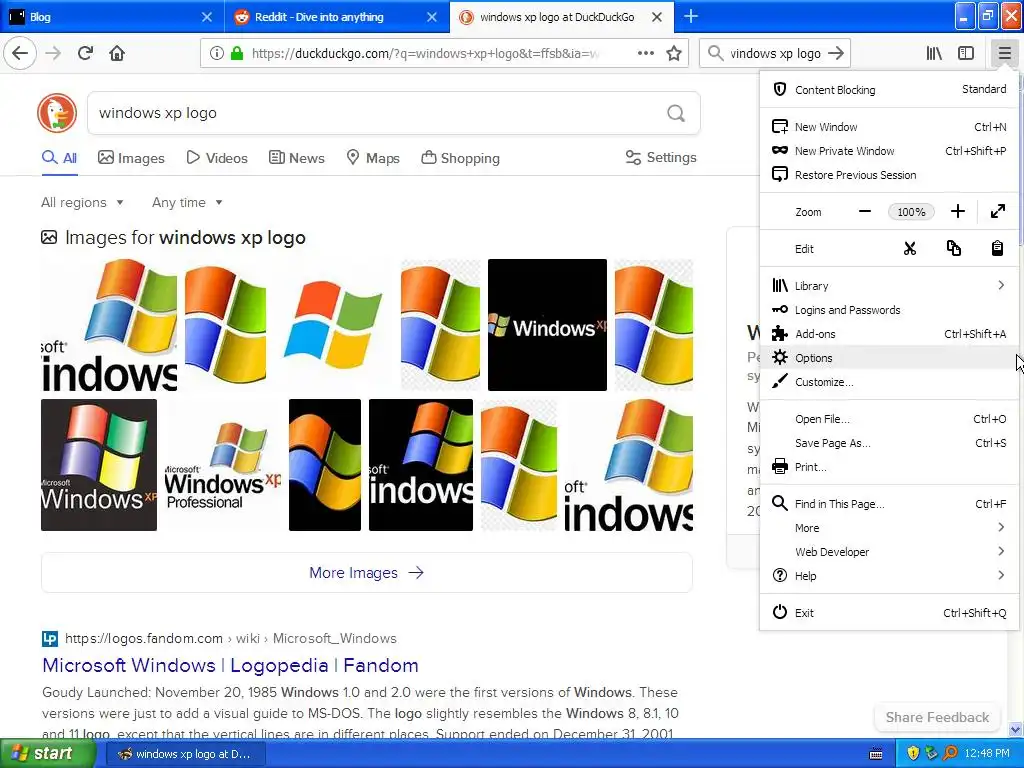This screenshot has width=1024, height=768.
Task: Open the Windows XP Professional logo thumbnail
Action: pyautogui.click(x=223, y=465)
